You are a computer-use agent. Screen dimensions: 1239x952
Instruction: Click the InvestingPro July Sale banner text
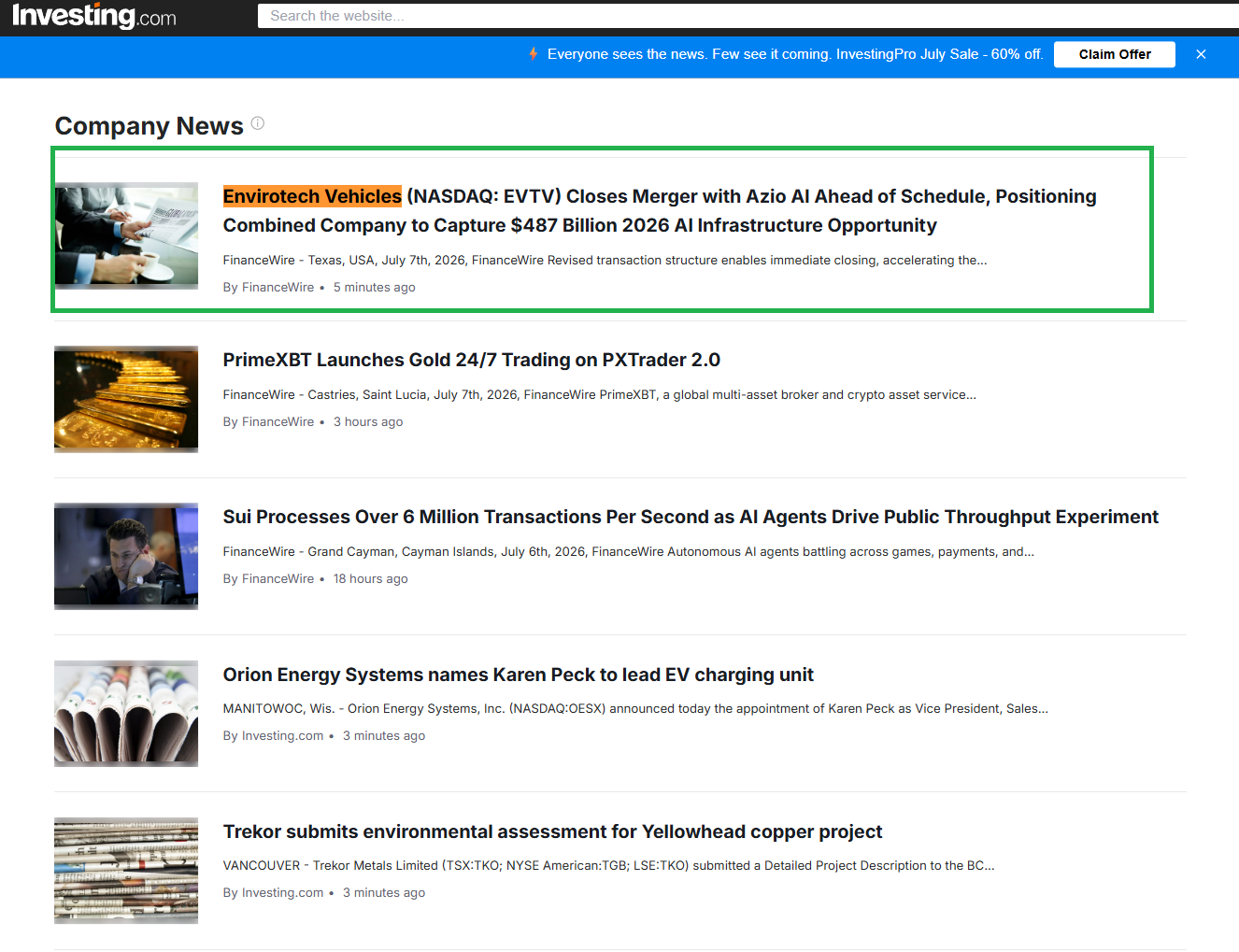click(795, 54)
